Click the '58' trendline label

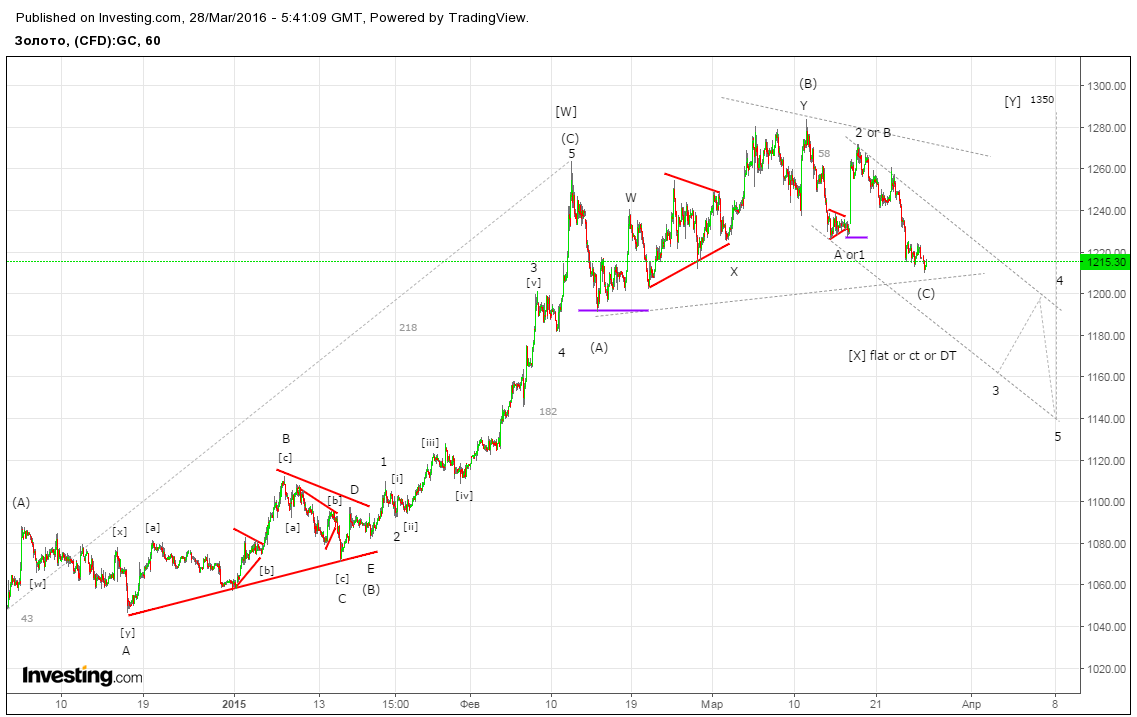(824, 154)
